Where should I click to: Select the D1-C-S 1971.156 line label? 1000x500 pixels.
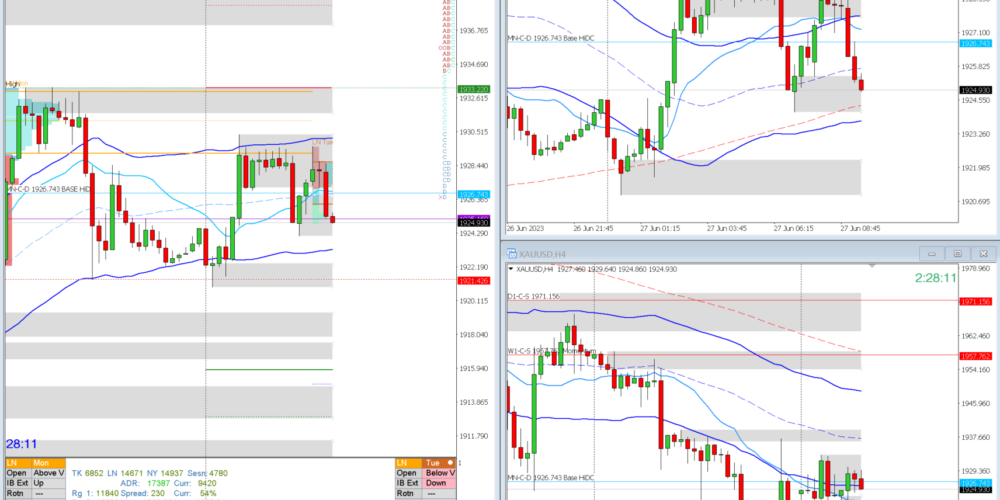(x=533, y=297)
